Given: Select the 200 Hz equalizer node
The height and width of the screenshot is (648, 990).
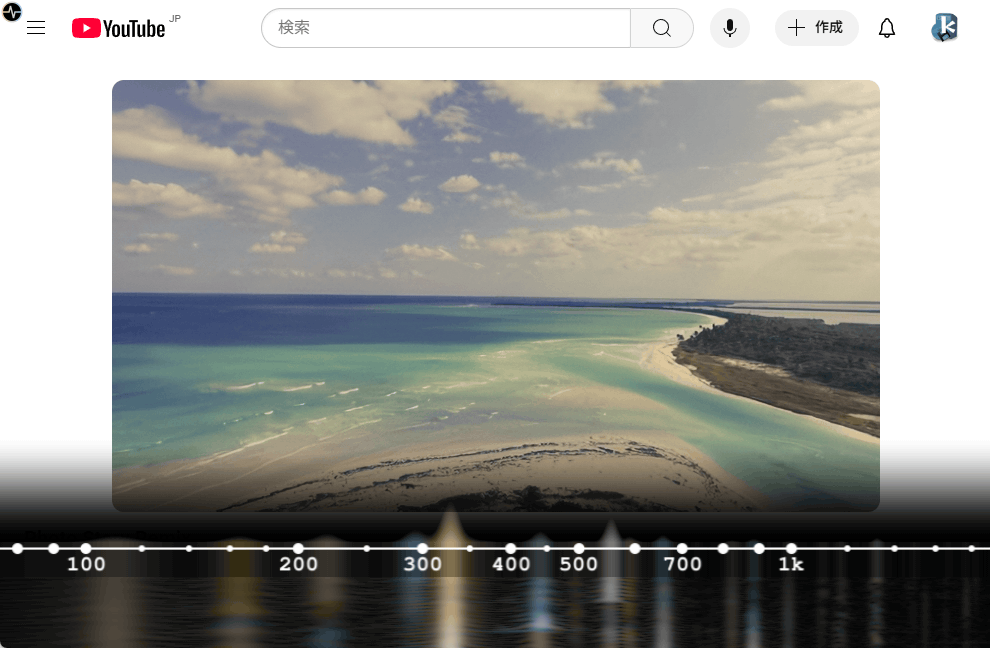Looking at the screenshot, I should [x=298, y=548].
